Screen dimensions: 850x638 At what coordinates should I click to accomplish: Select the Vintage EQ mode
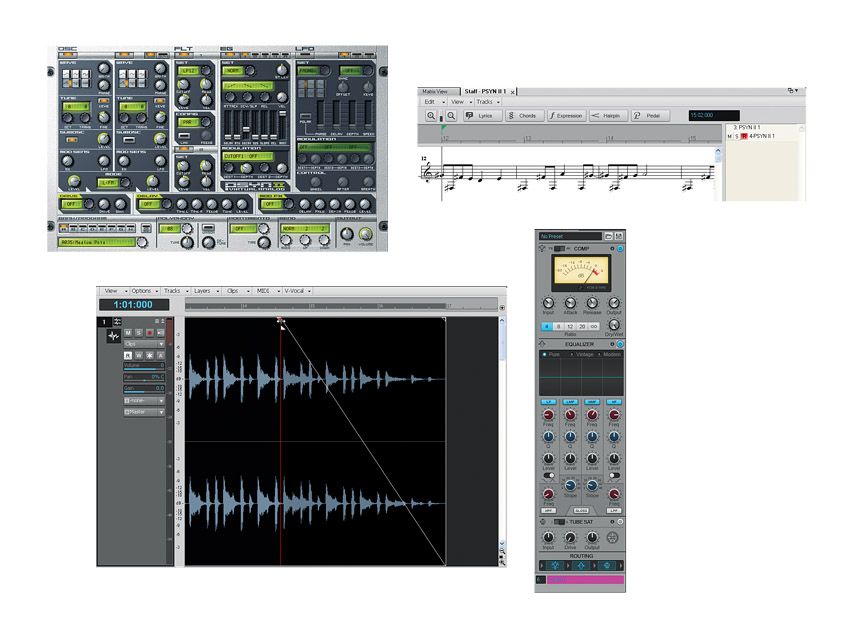[x=583, y=355]
